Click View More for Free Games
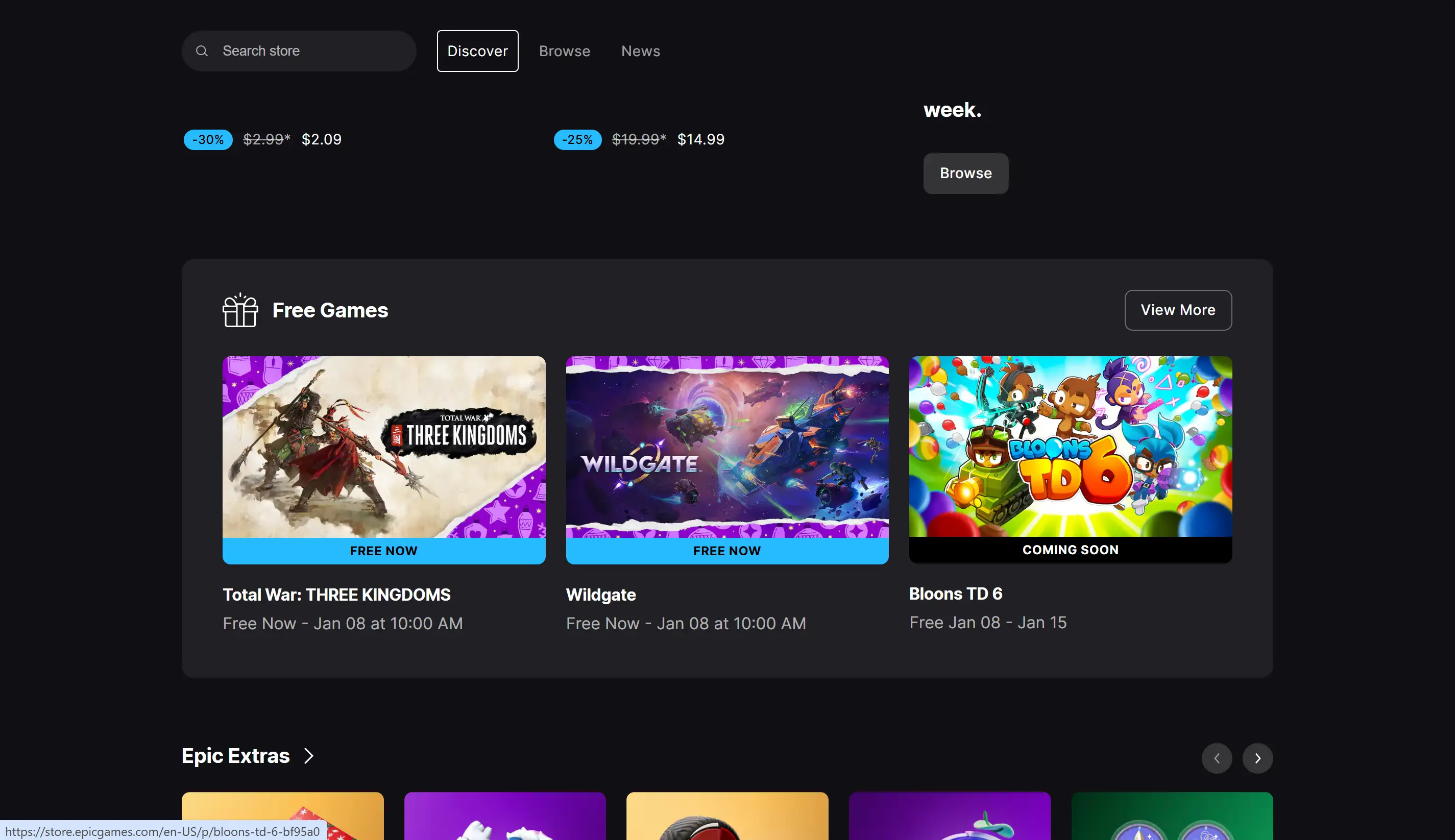The height and width of the screenshot is (840, 1456). pos(1178,310)
